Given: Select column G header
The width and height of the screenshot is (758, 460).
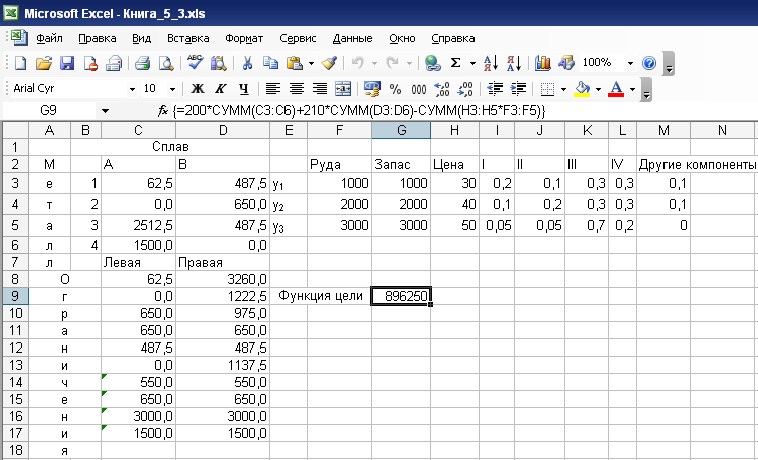Looking at the screenshot, I should 401,130.
